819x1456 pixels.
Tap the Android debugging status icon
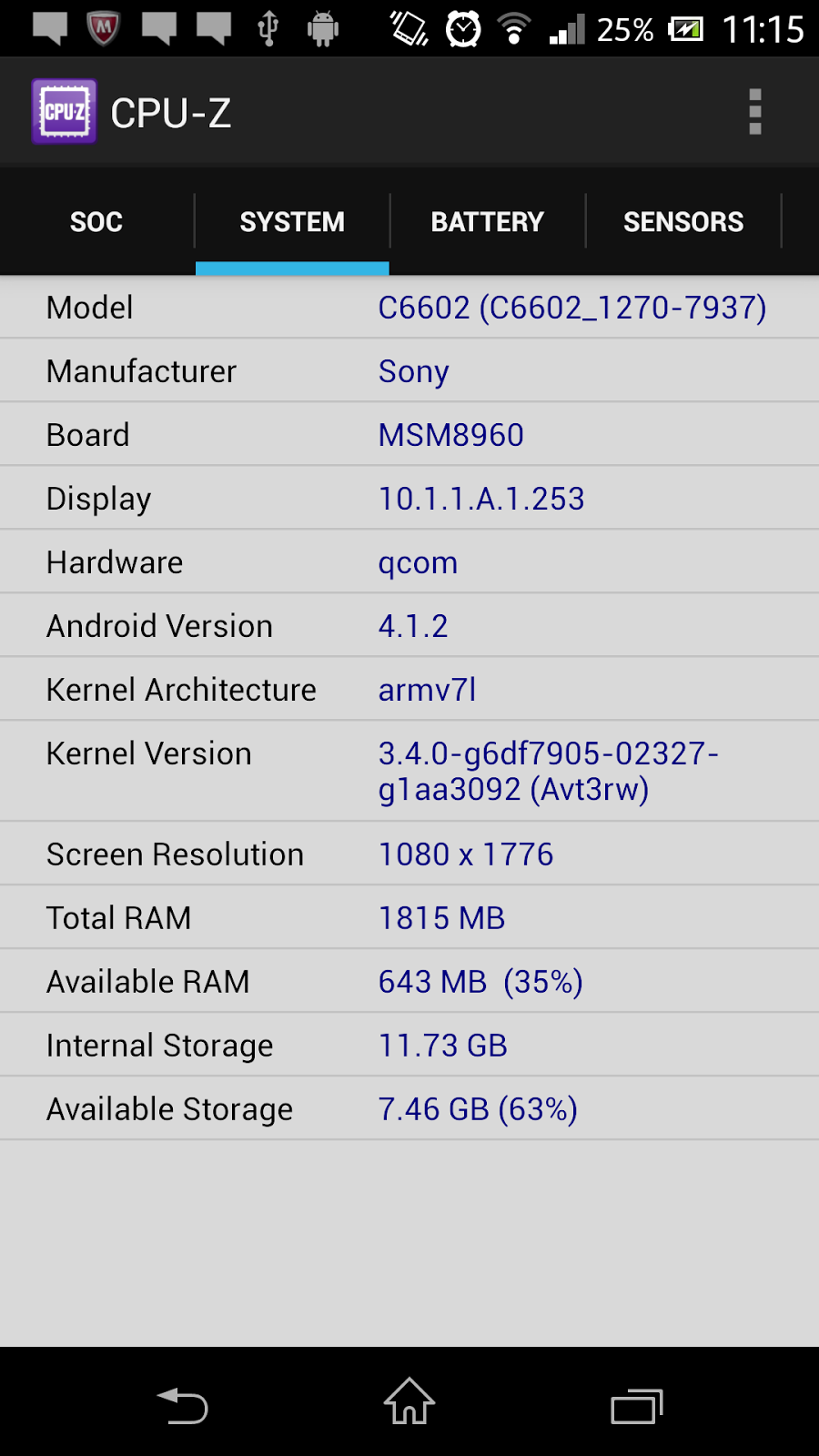(x=322, y=29)
